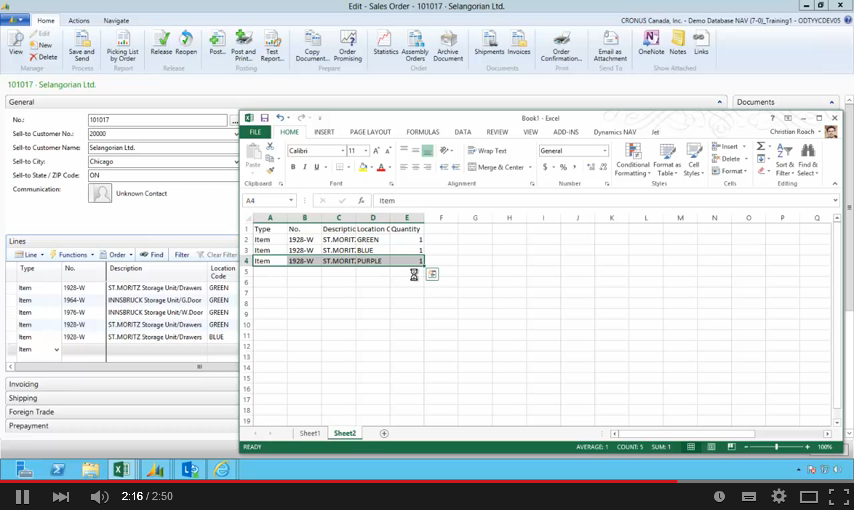Click the Sell-to Customer Name field
Image resolution: width=854 pixels, height=510 pixels.
[x=160, y=147]
